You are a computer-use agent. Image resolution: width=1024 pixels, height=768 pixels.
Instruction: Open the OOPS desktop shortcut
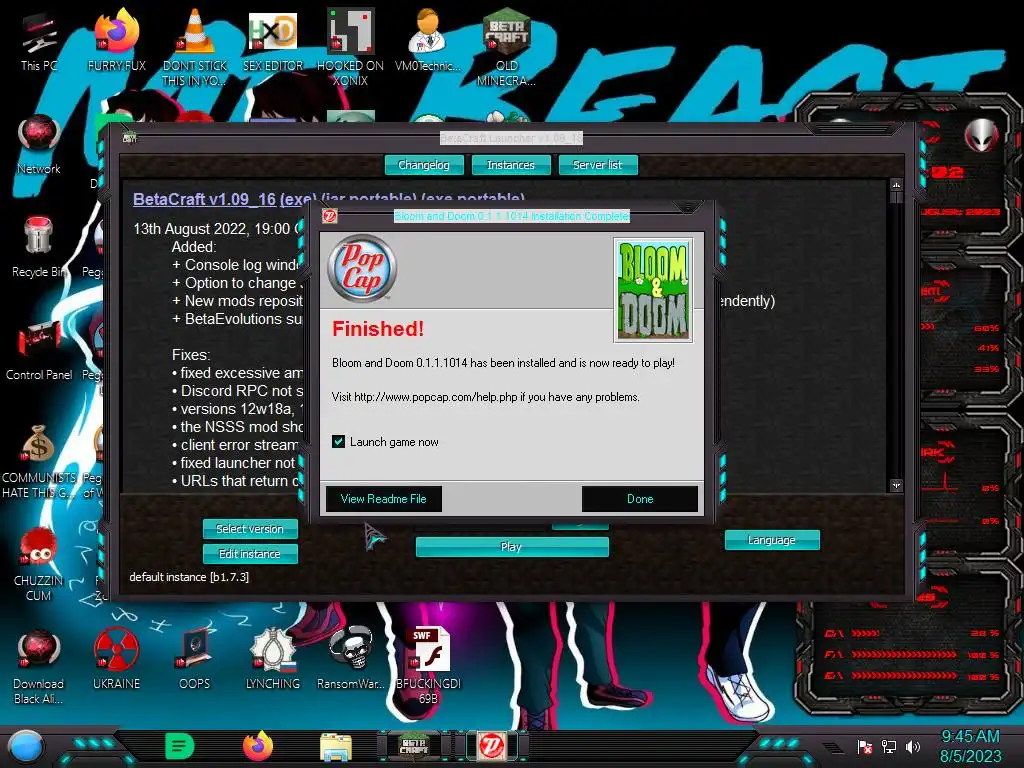click(194, 660)
